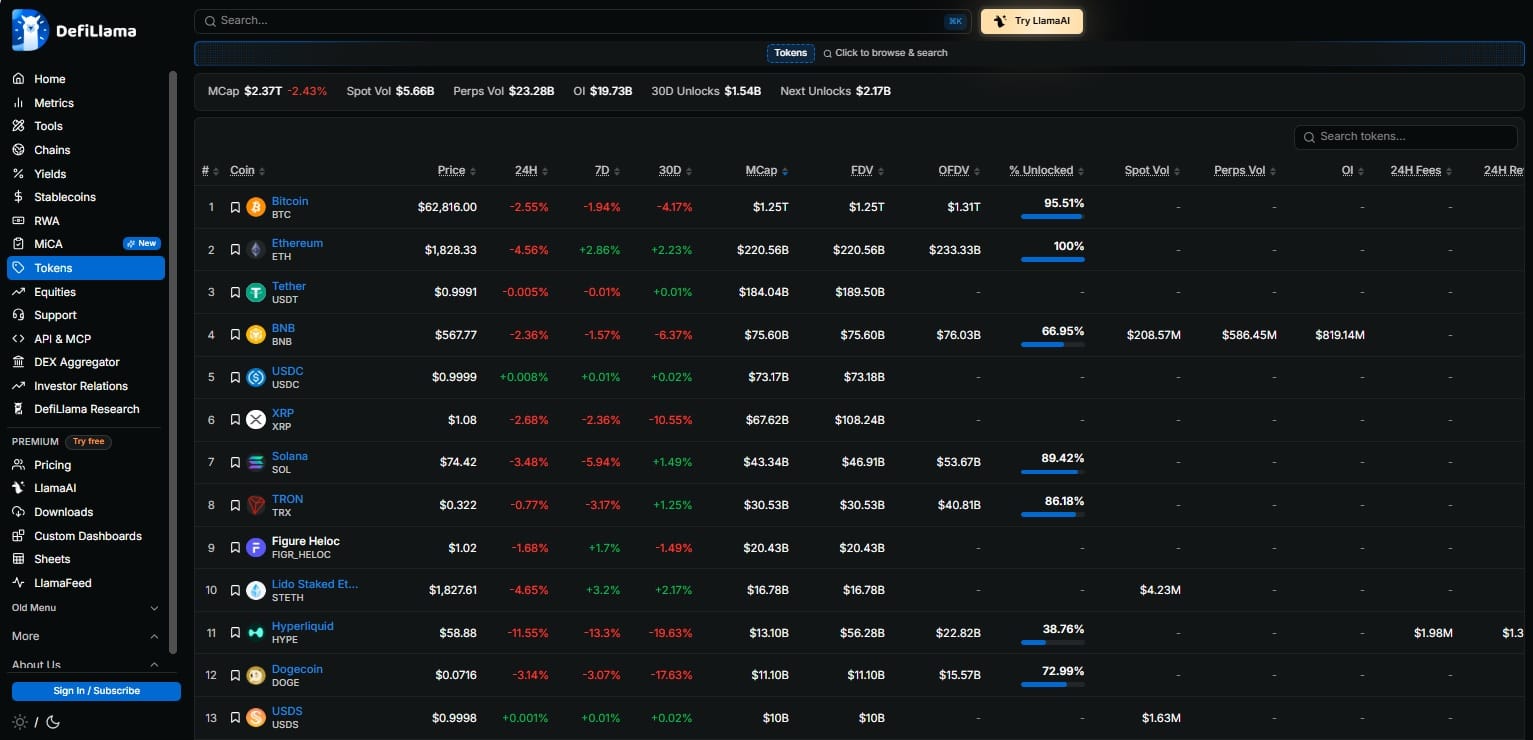Click the DefiLlama logo icon
Image resolution: width=1533 pixels, height=740 pixels.
tap(30, 30)
